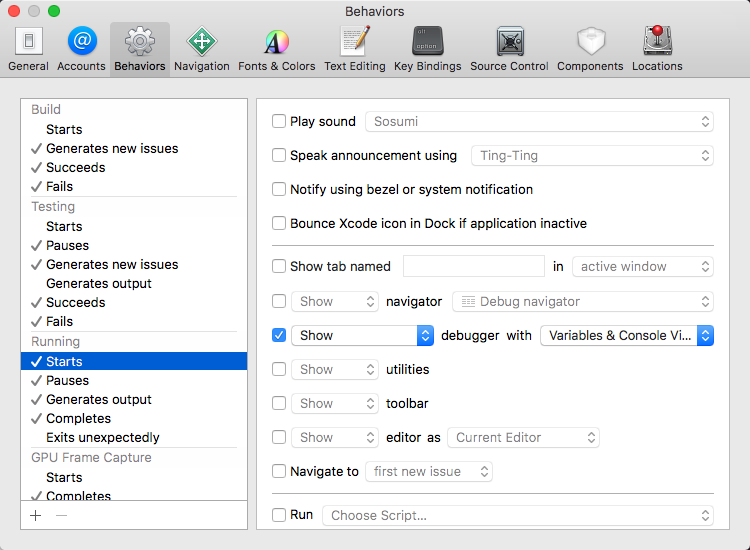The width and height of the screenshot is (750, 550).
Task: Select Running Completes behavior
Action: coord(134,418)
